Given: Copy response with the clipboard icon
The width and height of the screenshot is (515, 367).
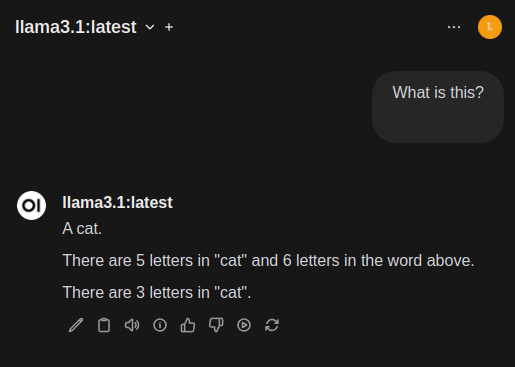Looking at the screenshot, I should tap(104, 325).
